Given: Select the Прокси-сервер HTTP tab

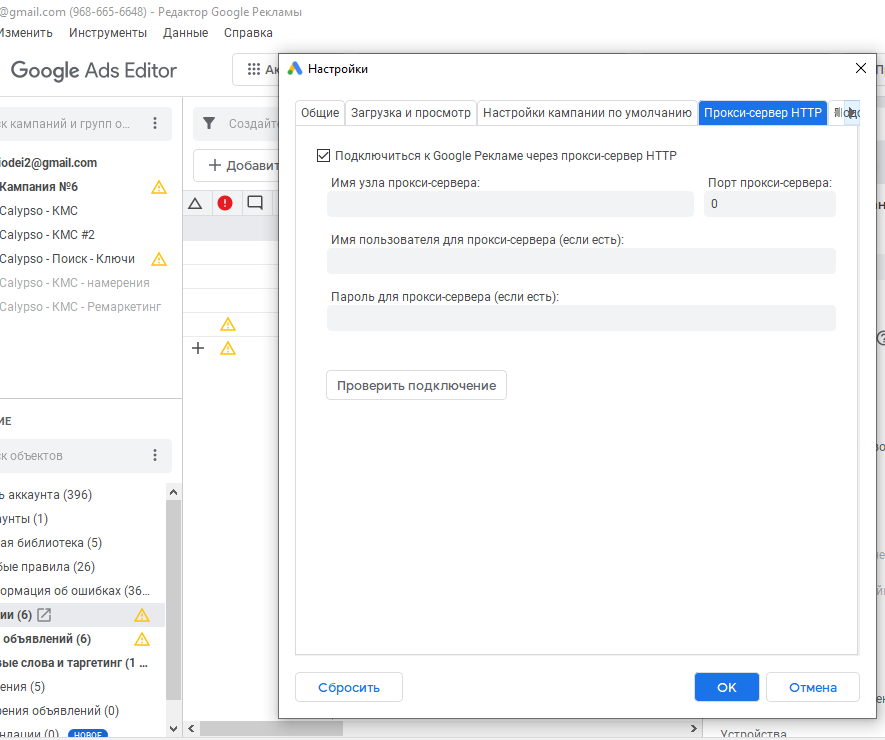Looking at the screenshot, I should point(763,113).
